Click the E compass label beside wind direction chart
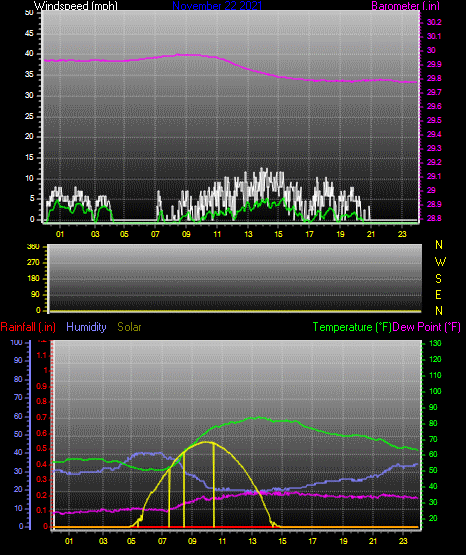The height and width of the screenshot is (555, 466). coord(438,294)
